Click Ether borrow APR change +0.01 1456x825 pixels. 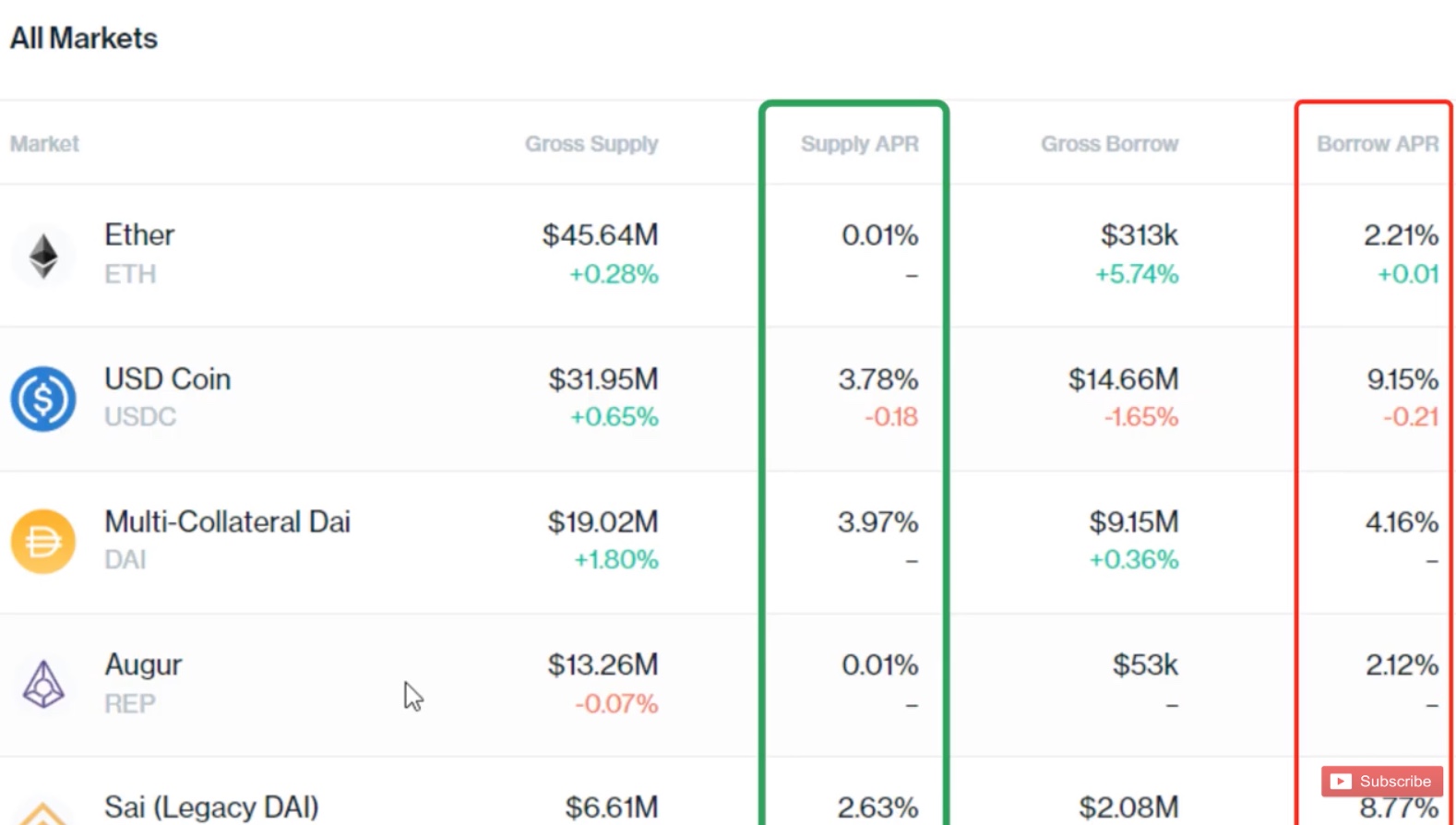click(x=1408, y=274)
